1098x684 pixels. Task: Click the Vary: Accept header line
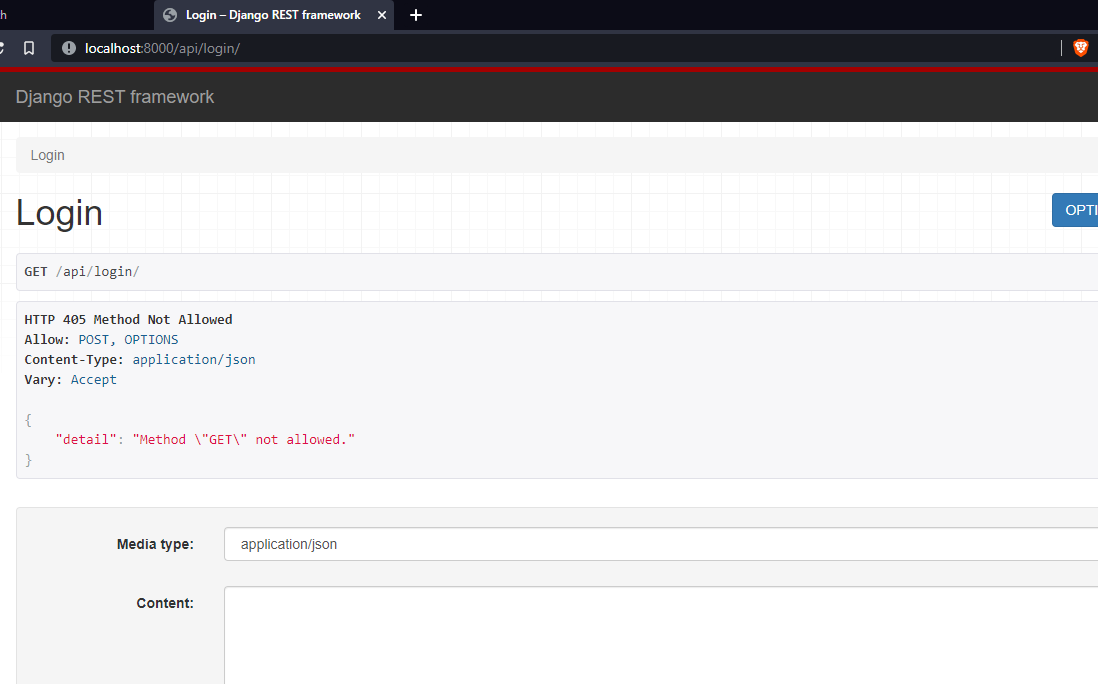click(71, 379)
